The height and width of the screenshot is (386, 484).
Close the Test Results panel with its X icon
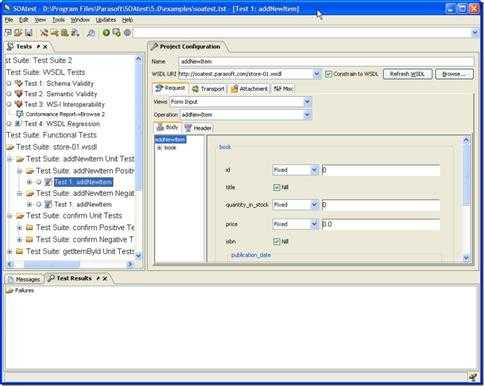click(x=105, y=278)
